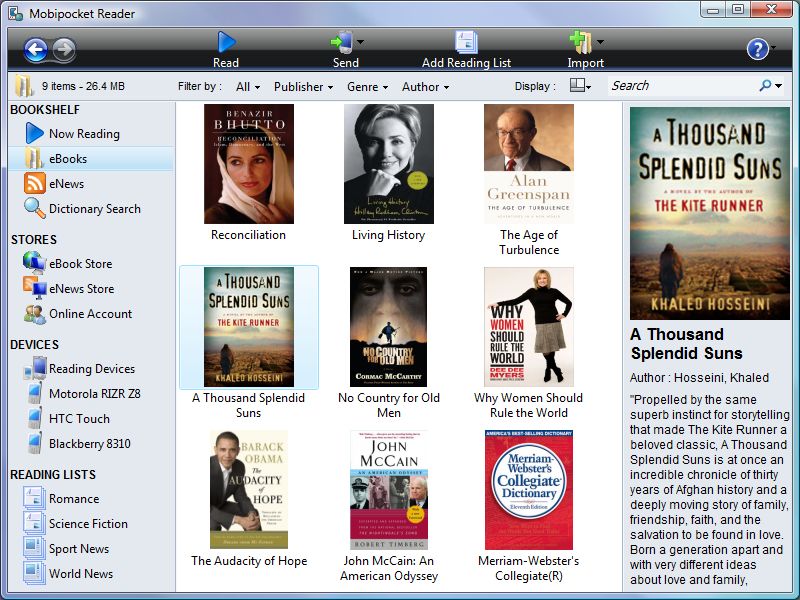Click the Online Account people icon
Viewport: 800px width, 600px height.
[35, 313]
